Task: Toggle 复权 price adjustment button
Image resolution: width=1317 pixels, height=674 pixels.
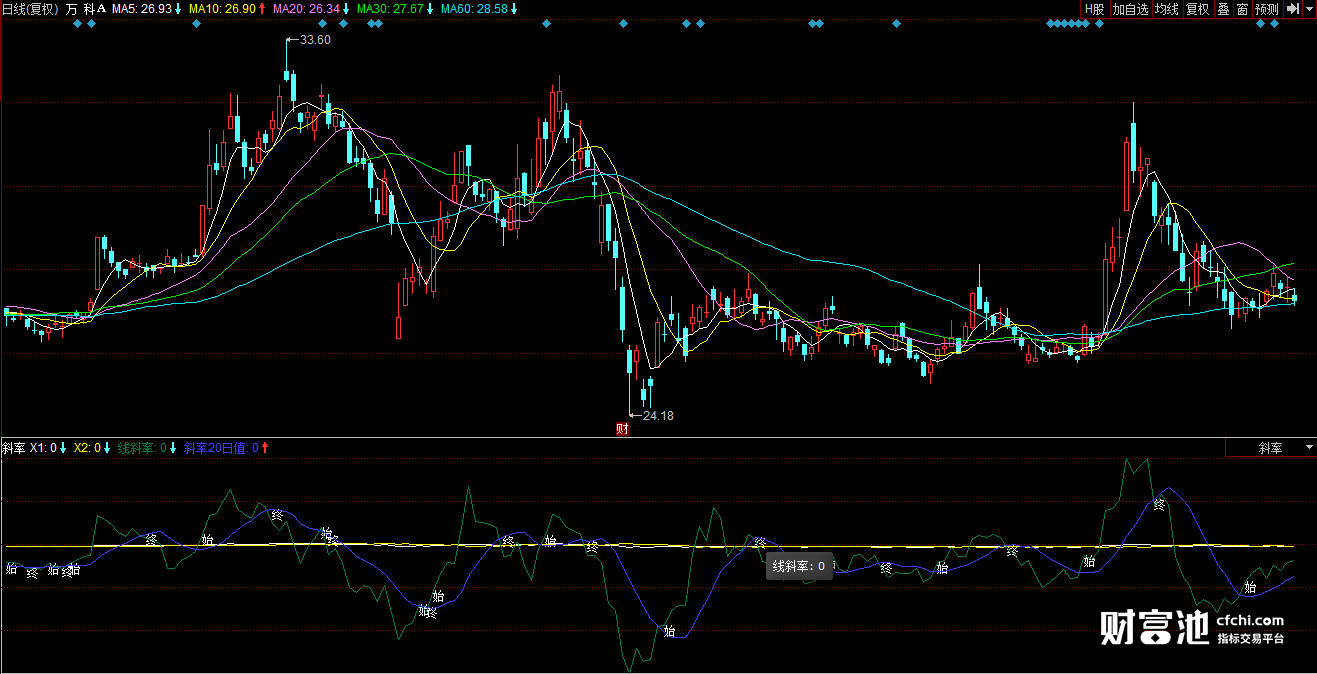Action: point(1197,9)
